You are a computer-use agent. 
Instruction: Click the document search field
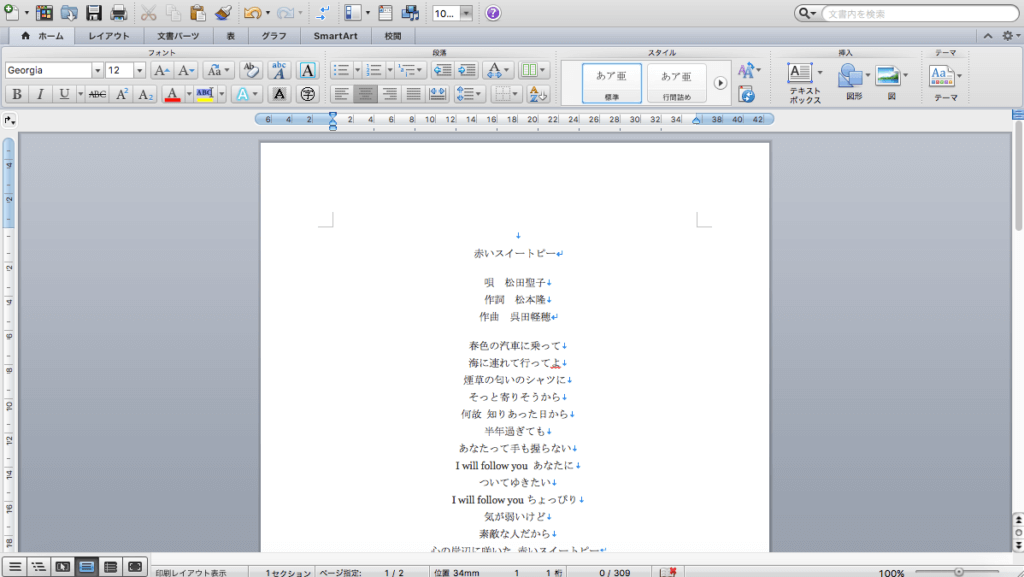[920, 13]
